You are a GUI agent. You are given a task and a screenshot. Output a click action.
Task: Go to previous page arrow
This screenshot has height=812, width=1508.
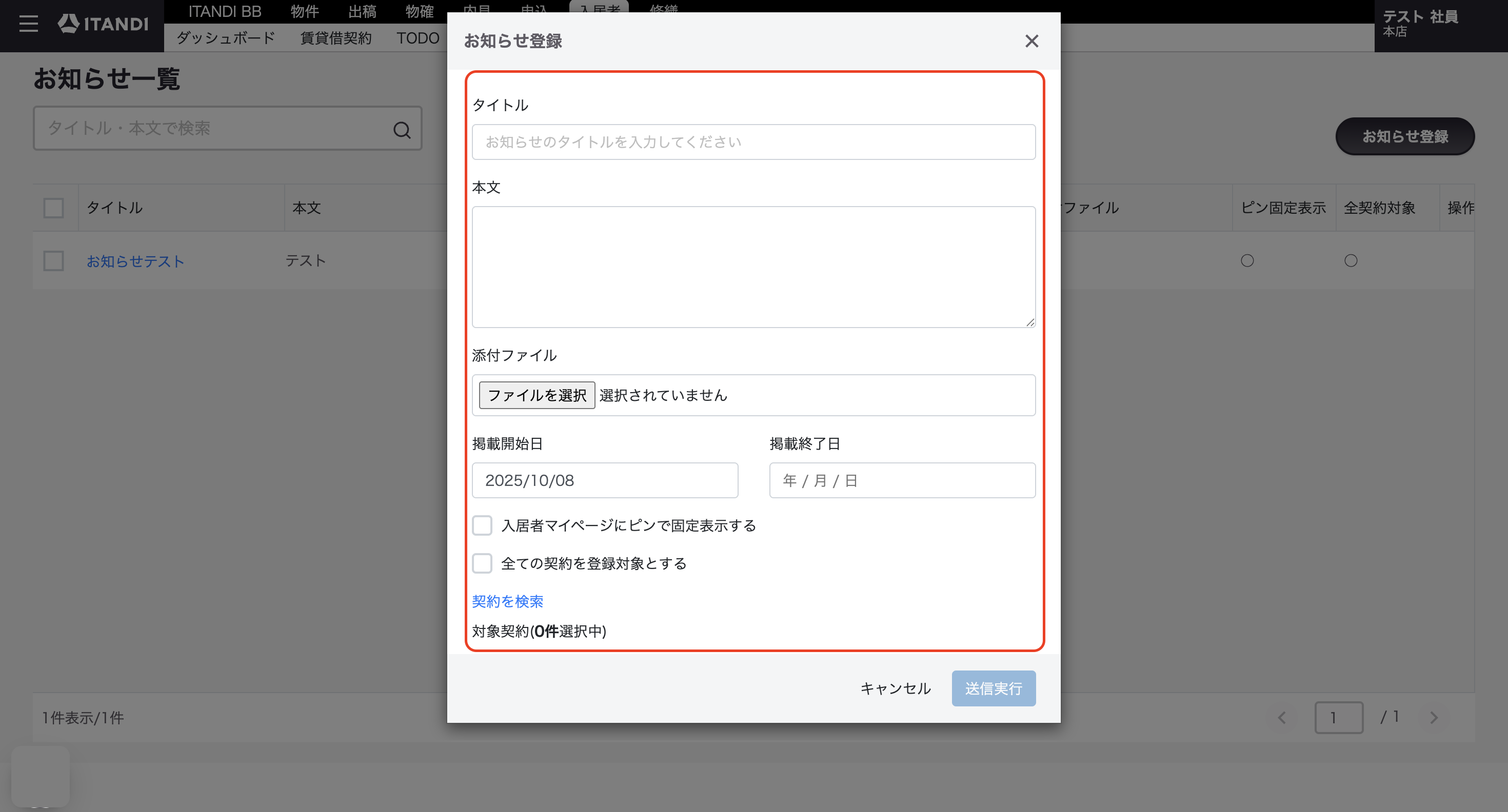(x=1282, y=718)
